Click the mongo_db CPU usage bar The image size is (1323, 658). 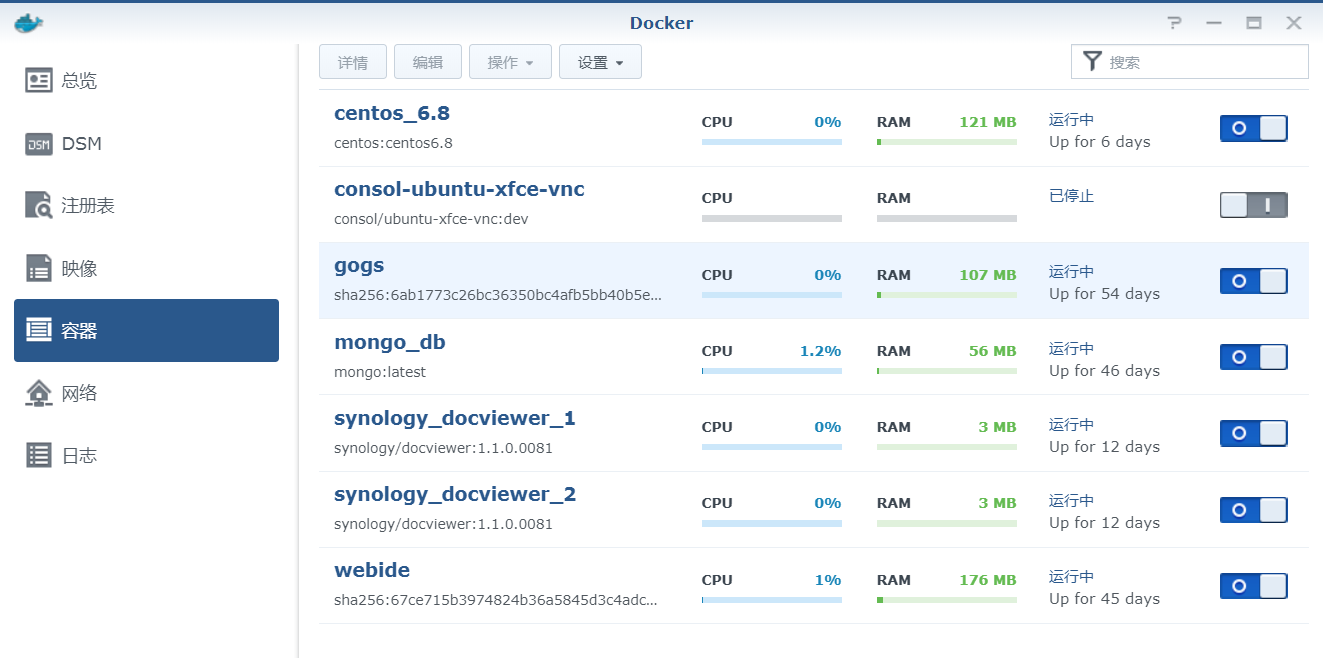point(772,371)
